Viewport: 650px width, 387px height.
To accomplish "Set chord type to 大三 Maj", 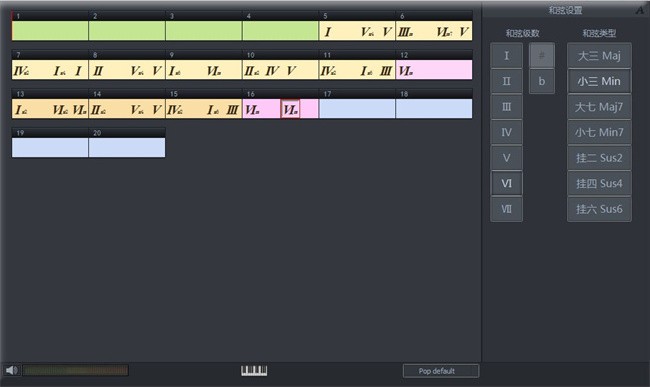I will click(x=599, y=56).
